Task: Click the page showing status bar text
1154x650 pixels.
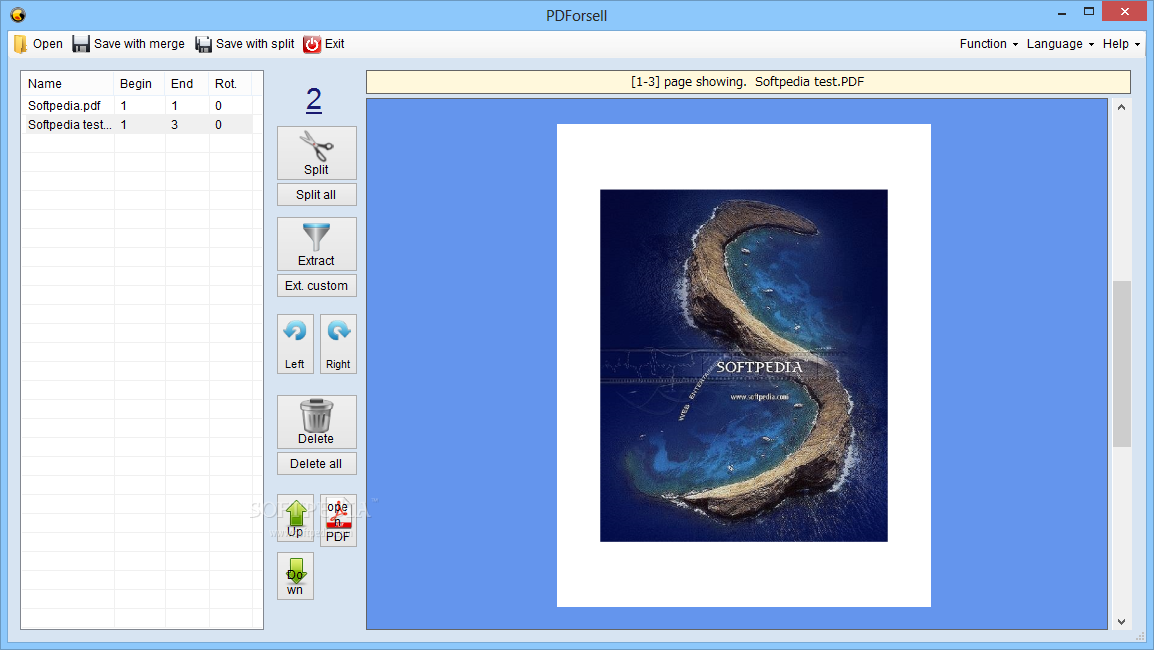Action: (x=748, y=82)
